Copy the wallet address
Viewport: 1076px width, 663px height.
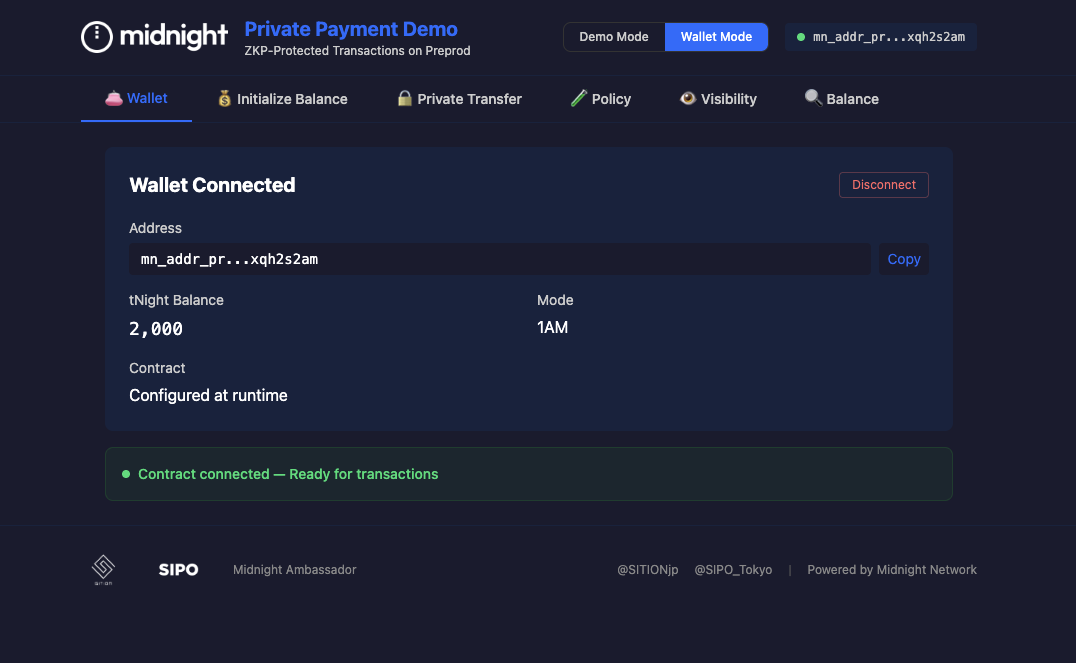coord(904,259)
